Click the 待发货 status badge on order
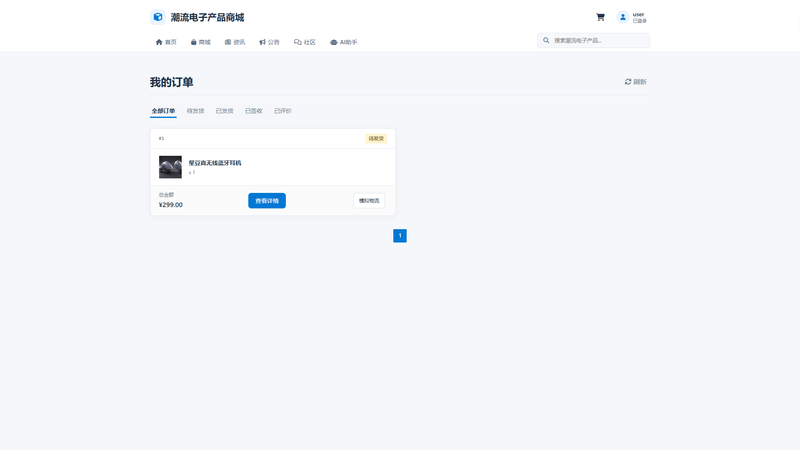This screenshot has height=450, width=800. [x=376, y=138]
